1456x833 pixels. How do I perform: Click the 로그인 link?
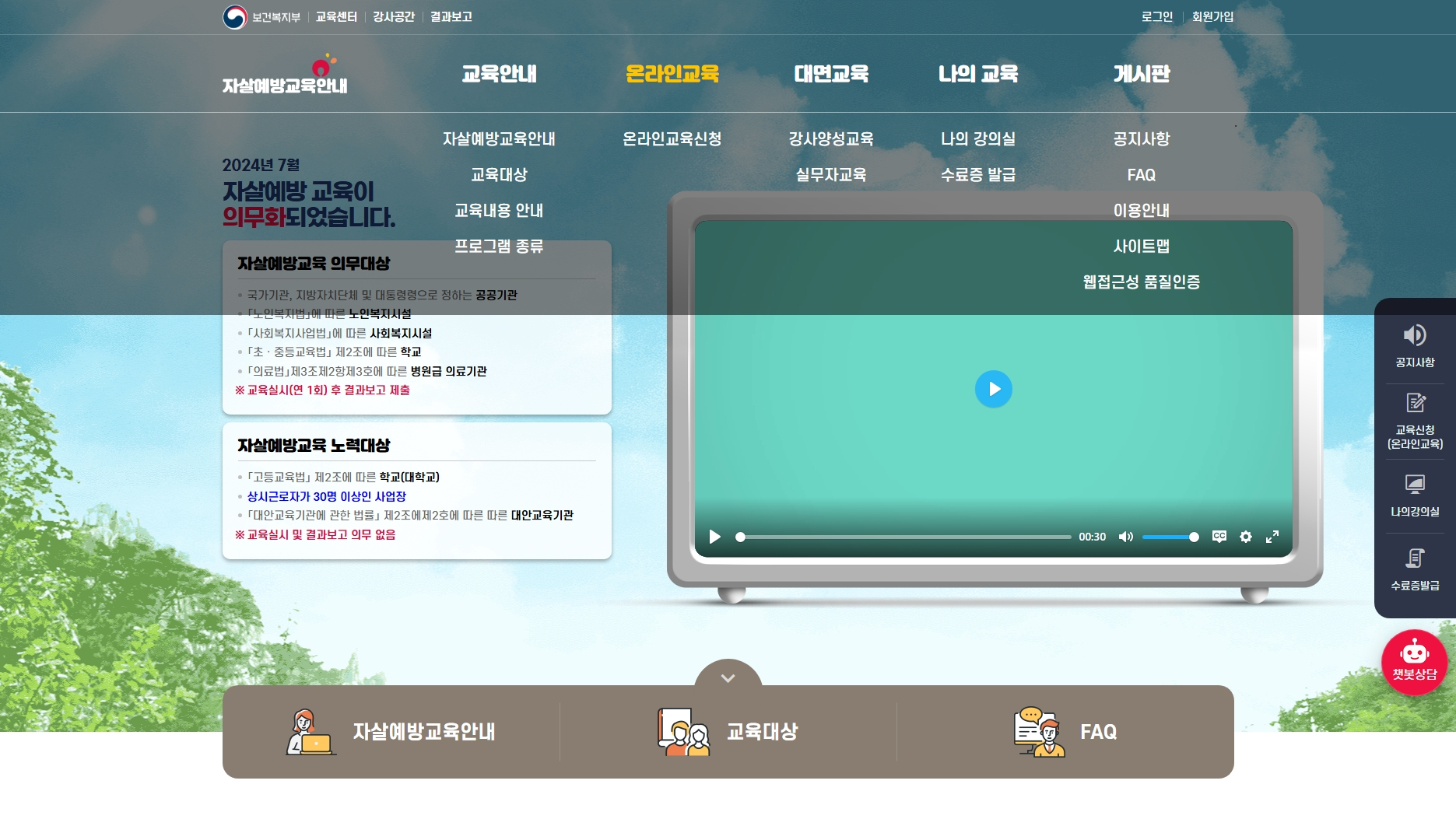[1157, 16]
